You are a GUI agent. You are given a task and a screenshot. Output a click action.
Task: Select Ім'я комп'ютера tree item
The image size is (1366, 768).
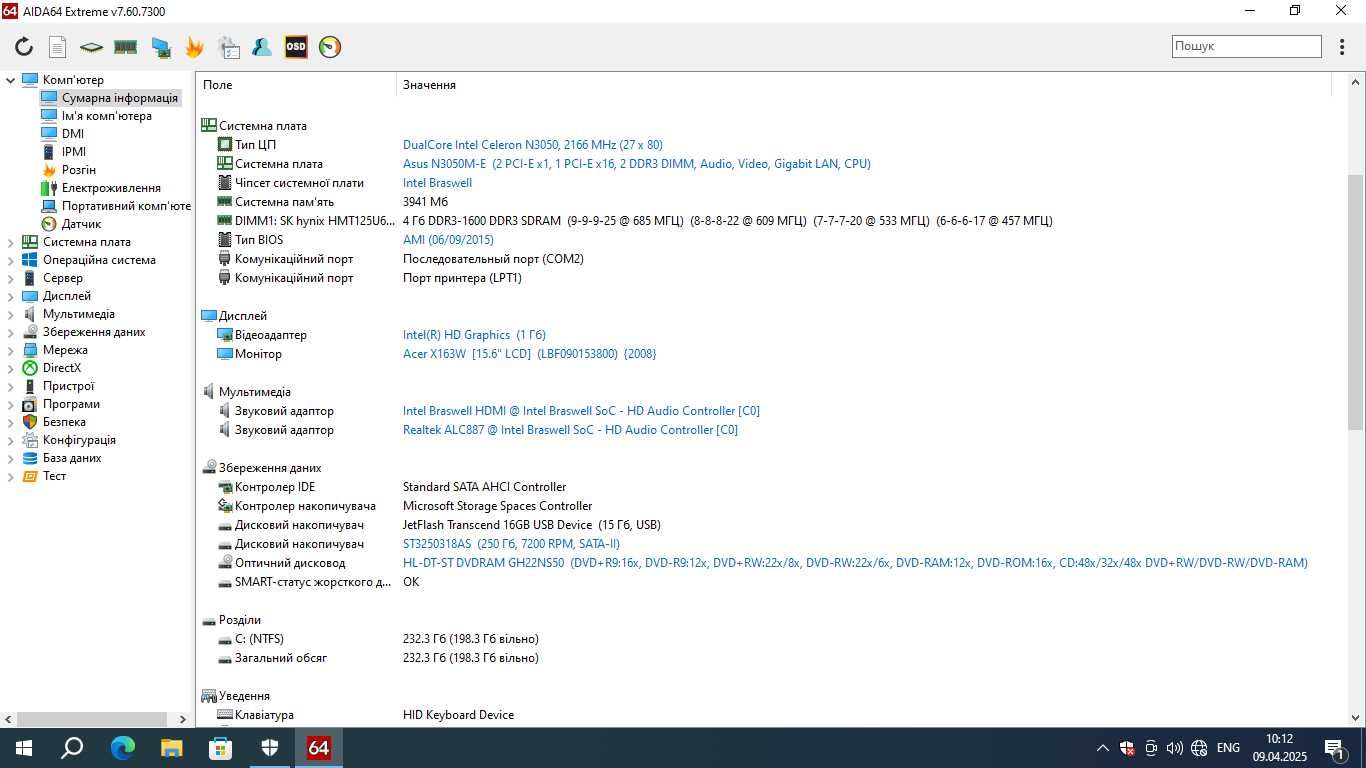click(x=107, y=116)
